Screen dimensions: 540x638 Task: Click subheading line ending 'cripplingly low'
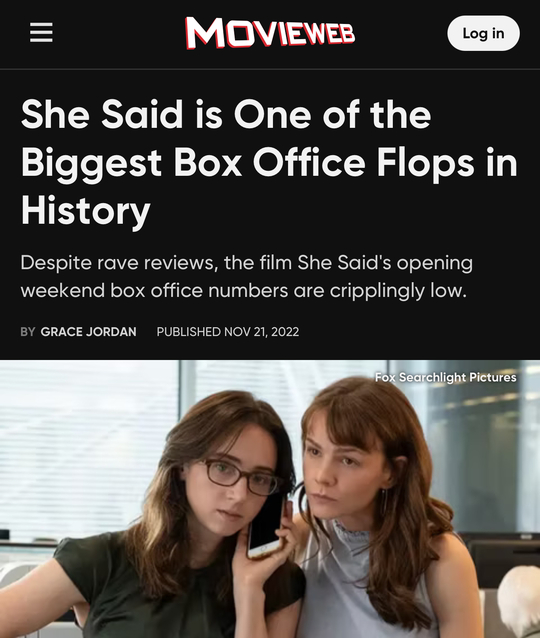tap(243, 291)
